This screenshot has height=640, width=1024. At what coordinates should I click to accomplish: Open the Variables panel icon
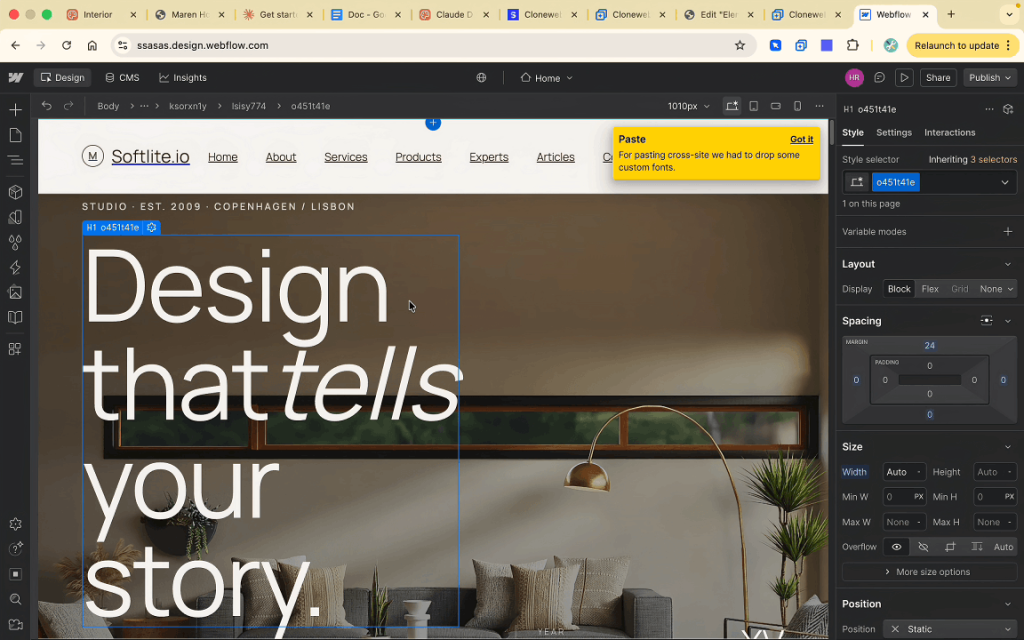tap(15, 217)
